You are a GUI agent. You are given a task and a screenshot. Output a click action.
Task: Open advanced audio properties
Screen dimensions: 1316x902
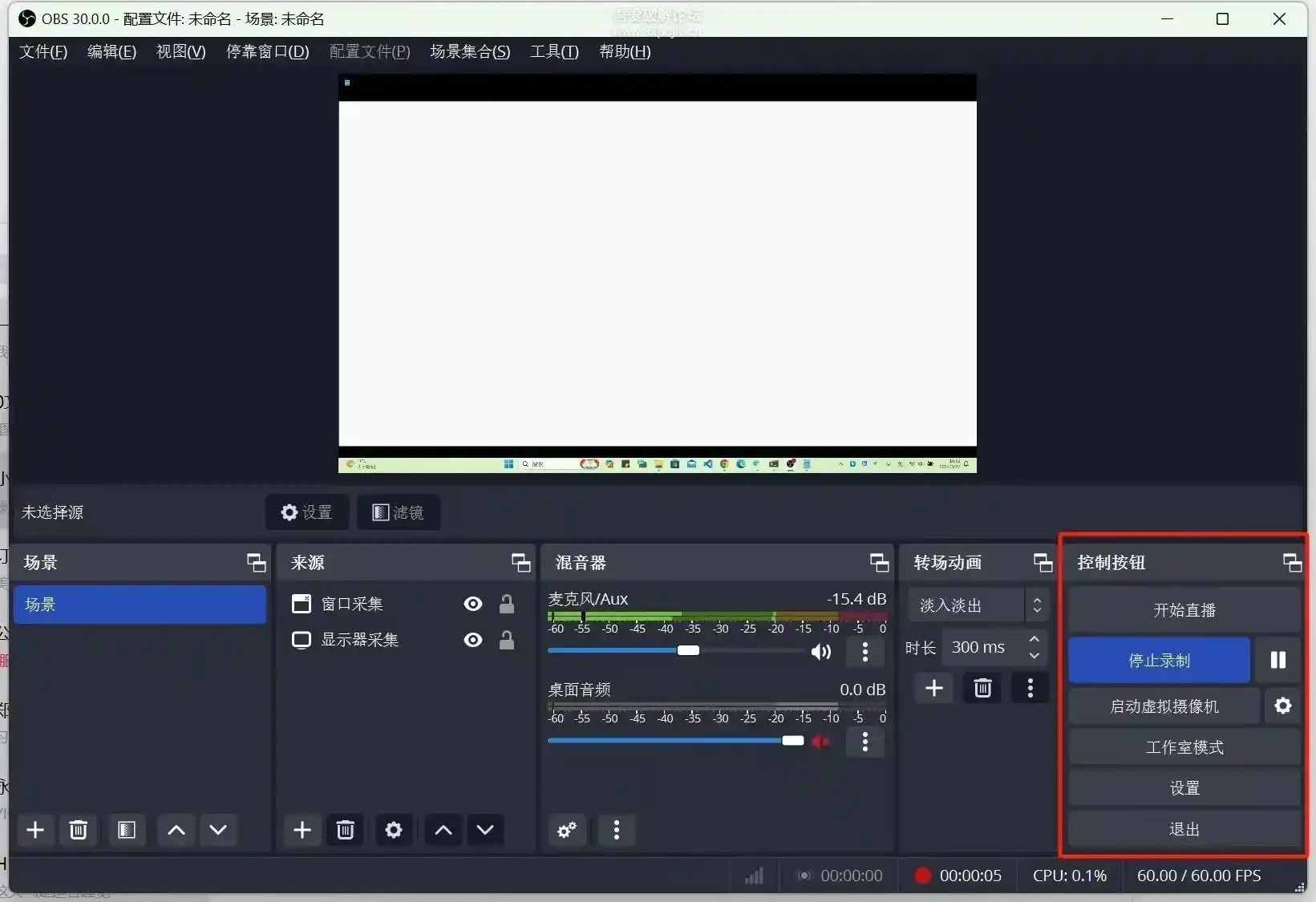(567, 831)
